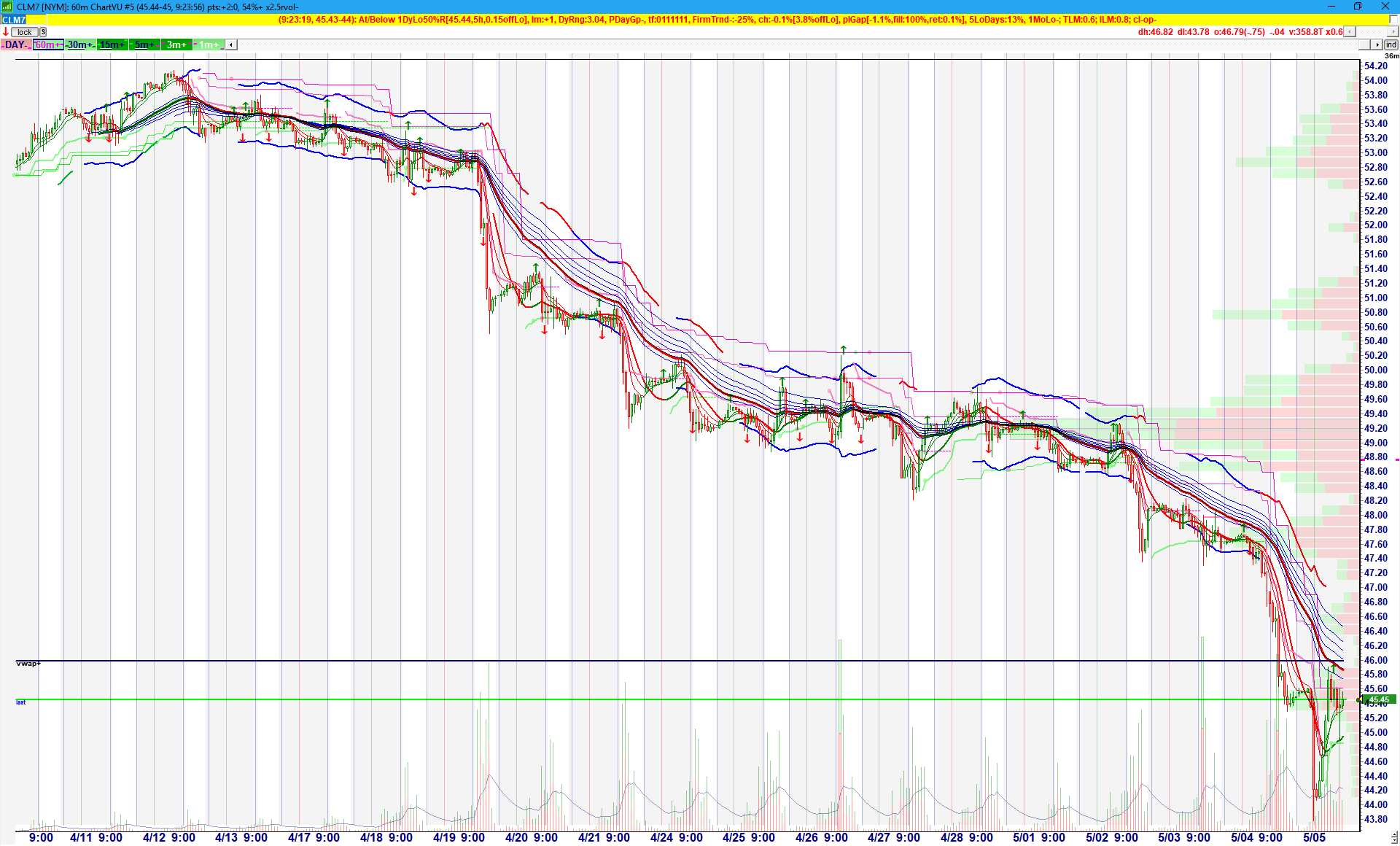
Task: Toggle the checkbox at right of yellow bar
Action: tap(1394, 20)
